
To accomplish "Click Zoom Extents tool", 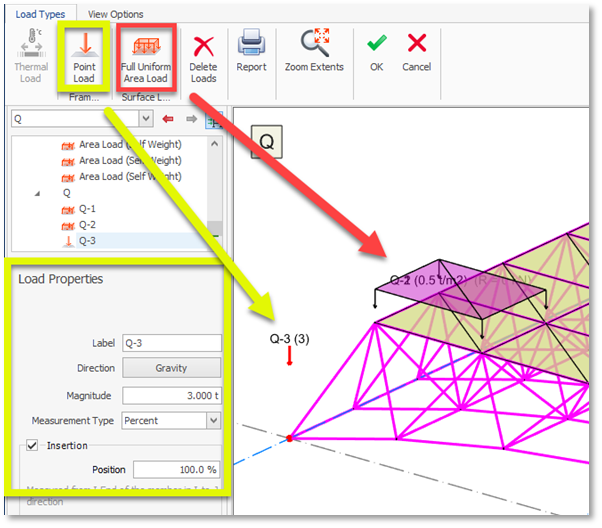I will pos(314,52).
